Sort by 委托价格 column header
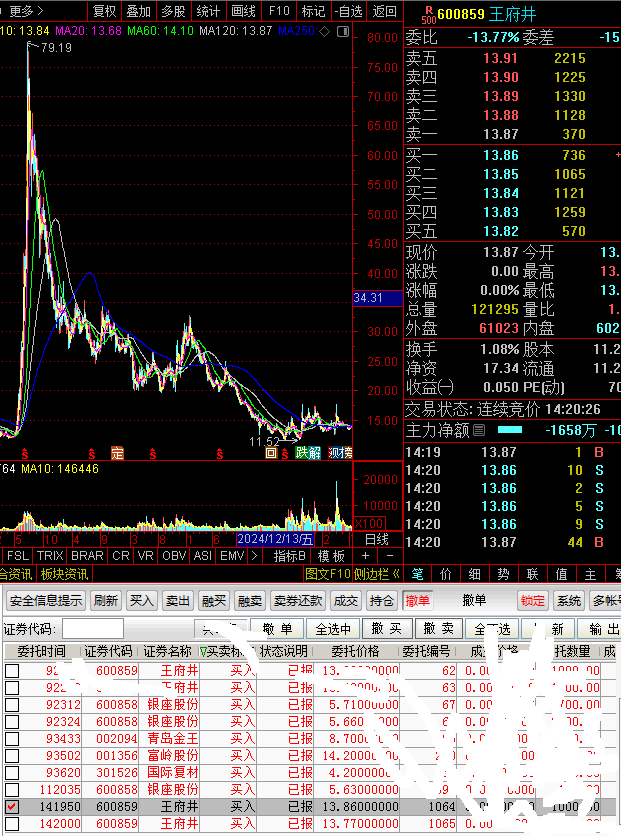Image resolution: width=621 pixels, height=836 pixels. [356, 652]
